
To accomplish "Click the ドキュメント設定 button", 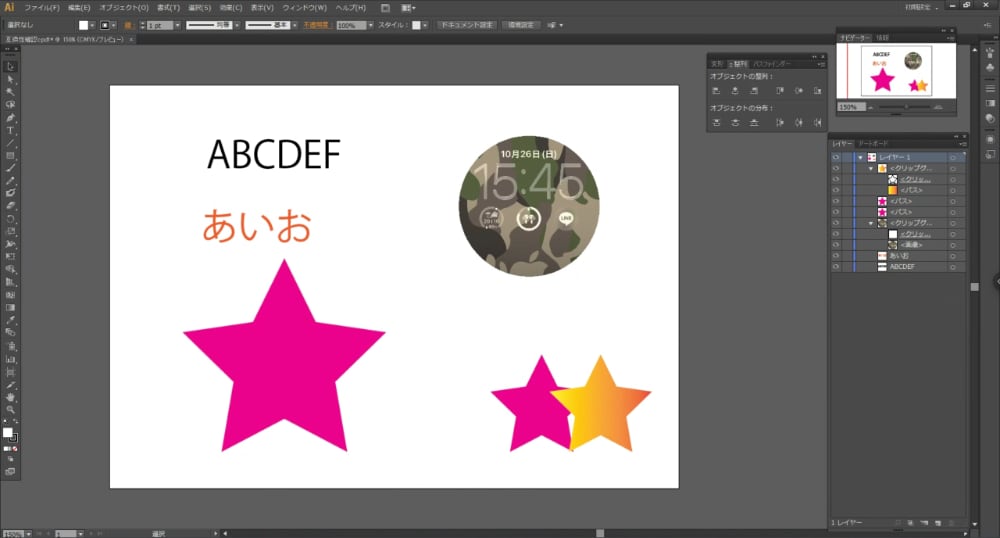I will tap(465, 24).
